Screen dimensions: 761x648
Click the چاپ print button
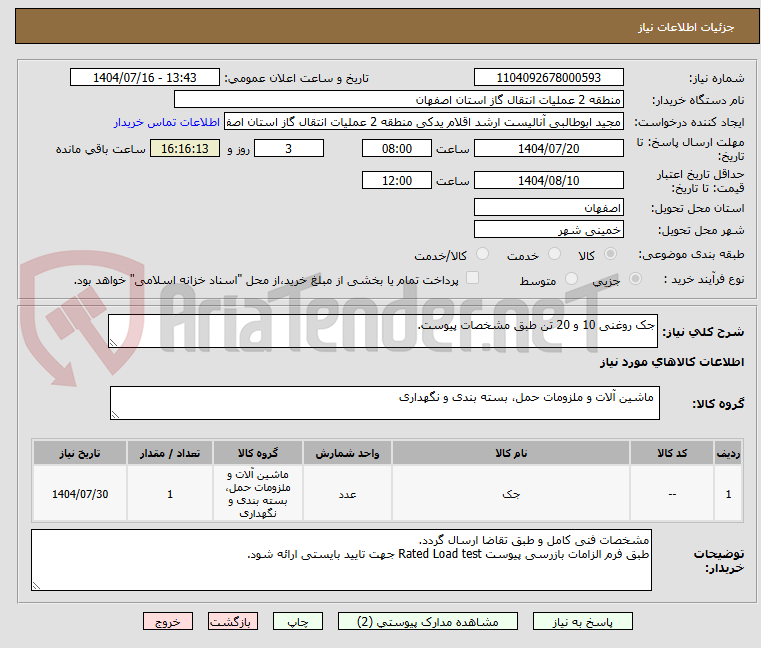coord(298,621)
